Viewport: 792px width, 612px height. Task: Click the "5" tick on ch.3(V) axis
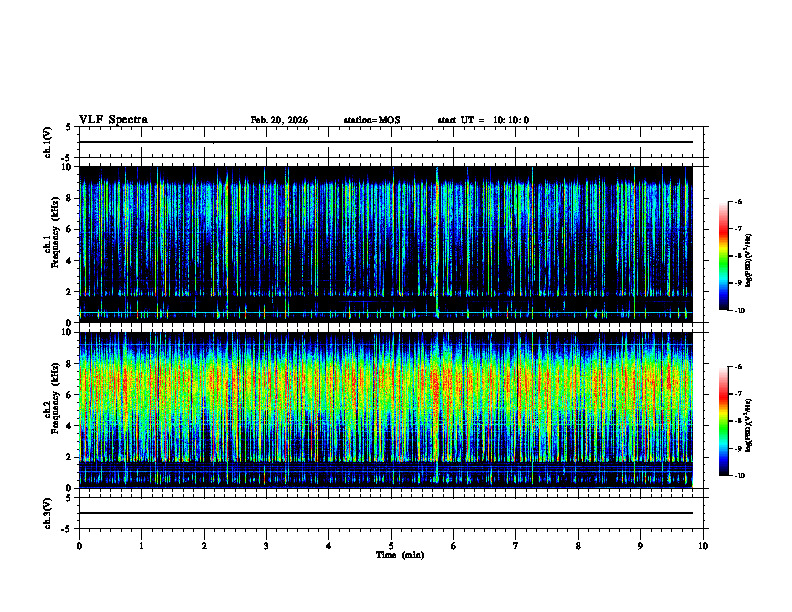[x=69, y=498]
